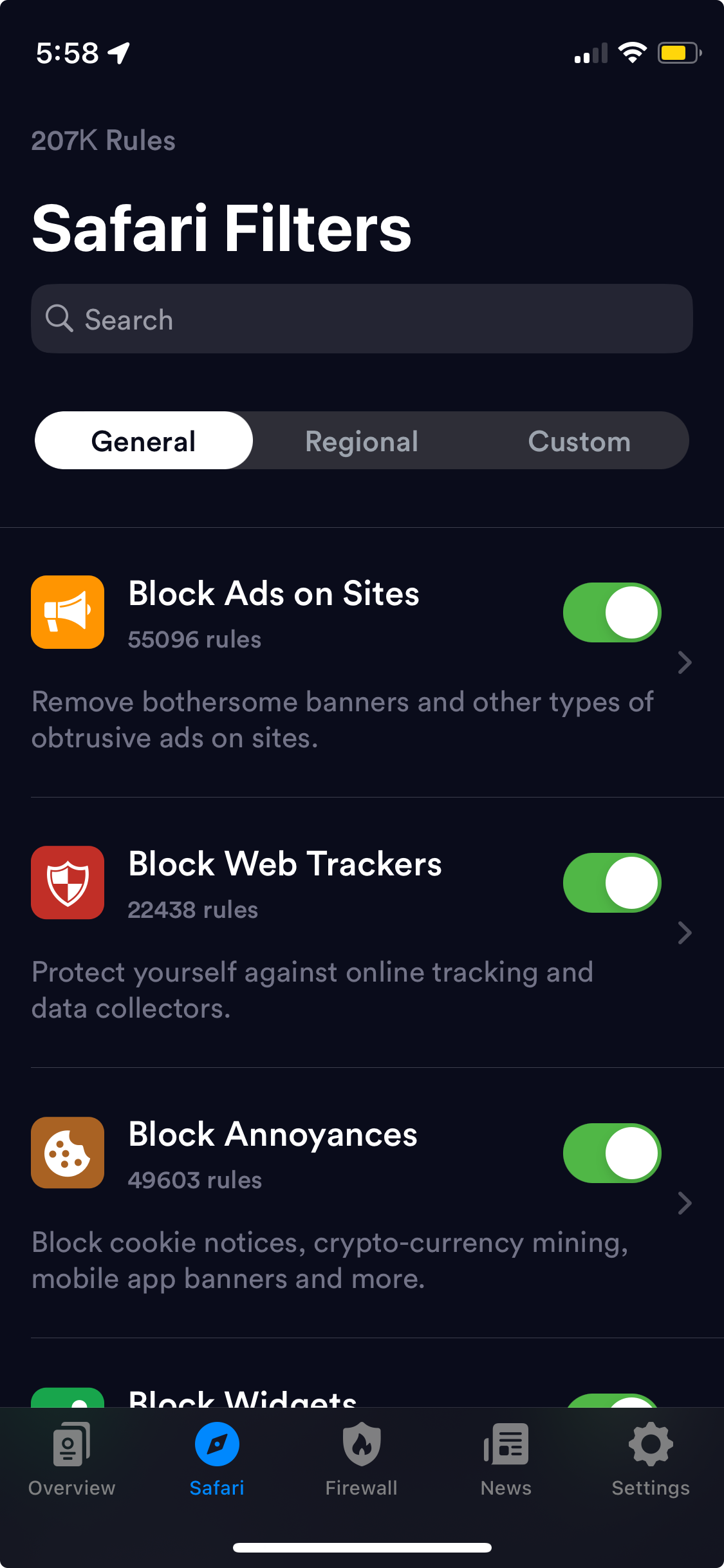Switch to the Custom filters tab
The image size is (724, 1568).
click(579, 441)
